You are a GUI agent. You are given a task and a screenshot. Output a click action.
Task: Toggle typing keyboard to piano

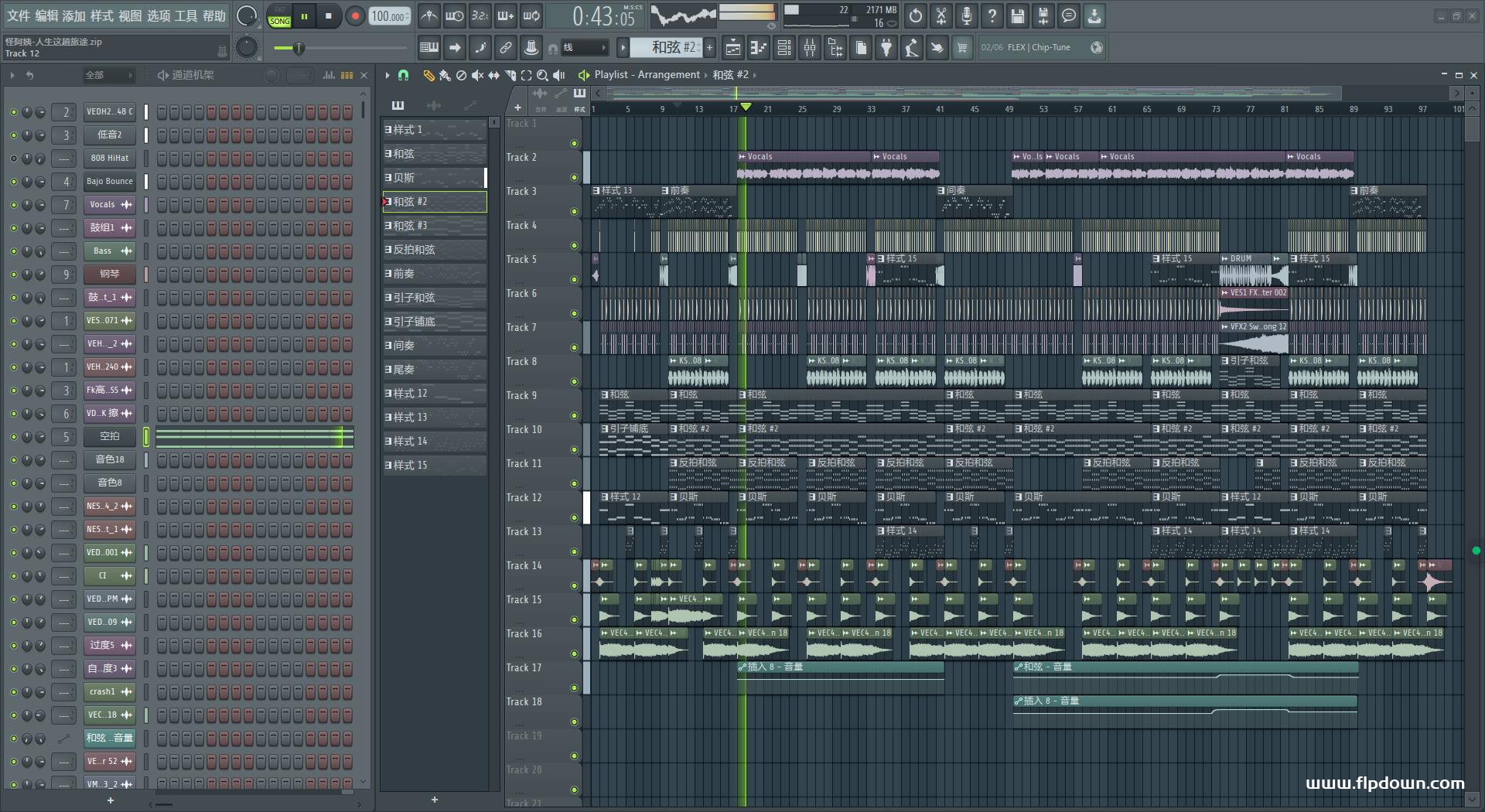pyautogui.click(x=428, y=48)
